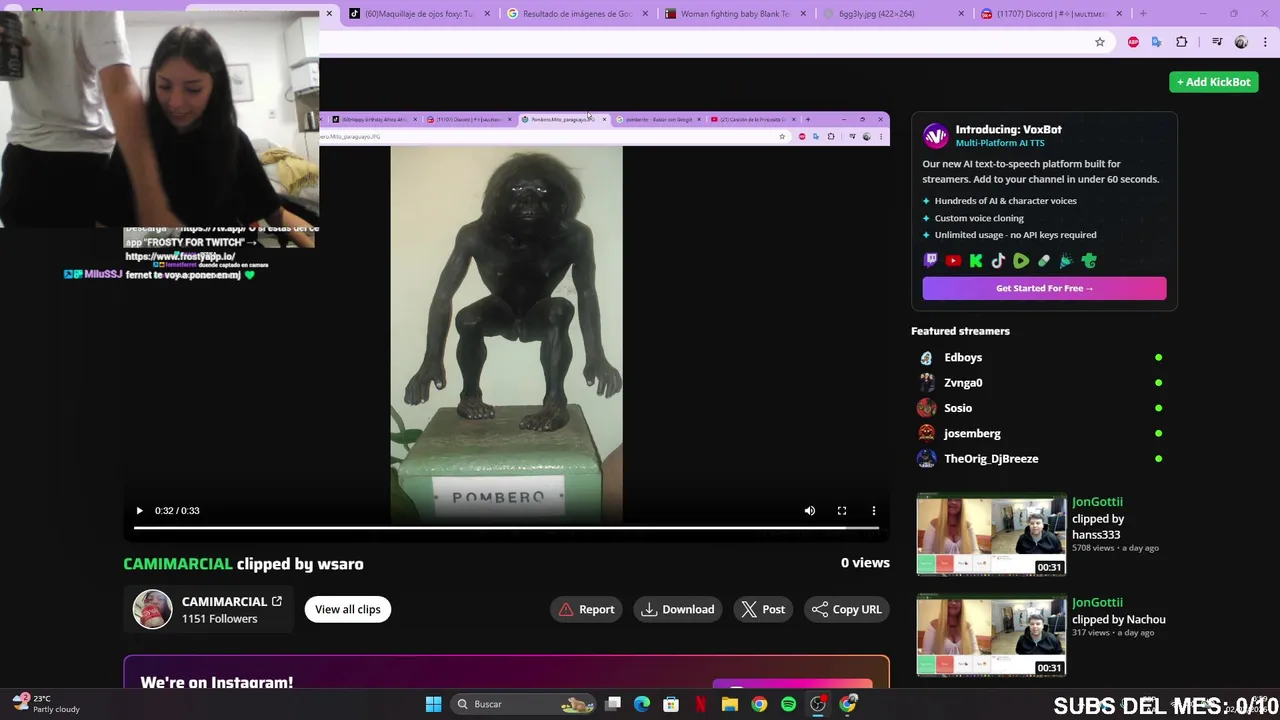Image resolution: width=1280 pixels, height=720 pixels.
Task: Close the 6gg3ly.jpg tab
Action: pos(961,14)
